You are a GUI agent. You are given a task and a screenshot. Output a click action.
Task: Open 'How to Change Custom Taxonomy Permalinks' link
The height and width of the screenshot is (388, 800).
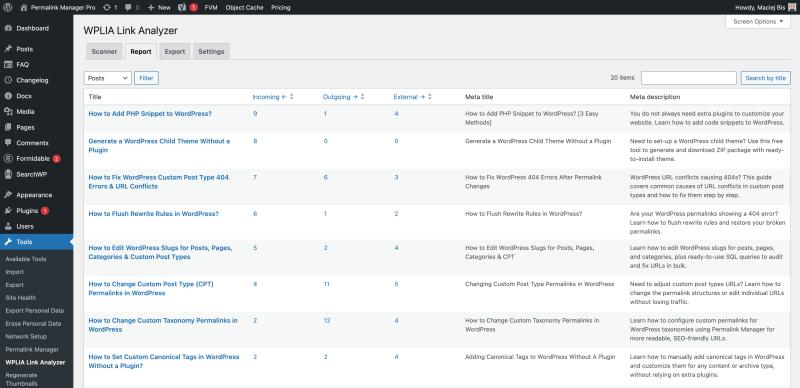pos(163,325)
